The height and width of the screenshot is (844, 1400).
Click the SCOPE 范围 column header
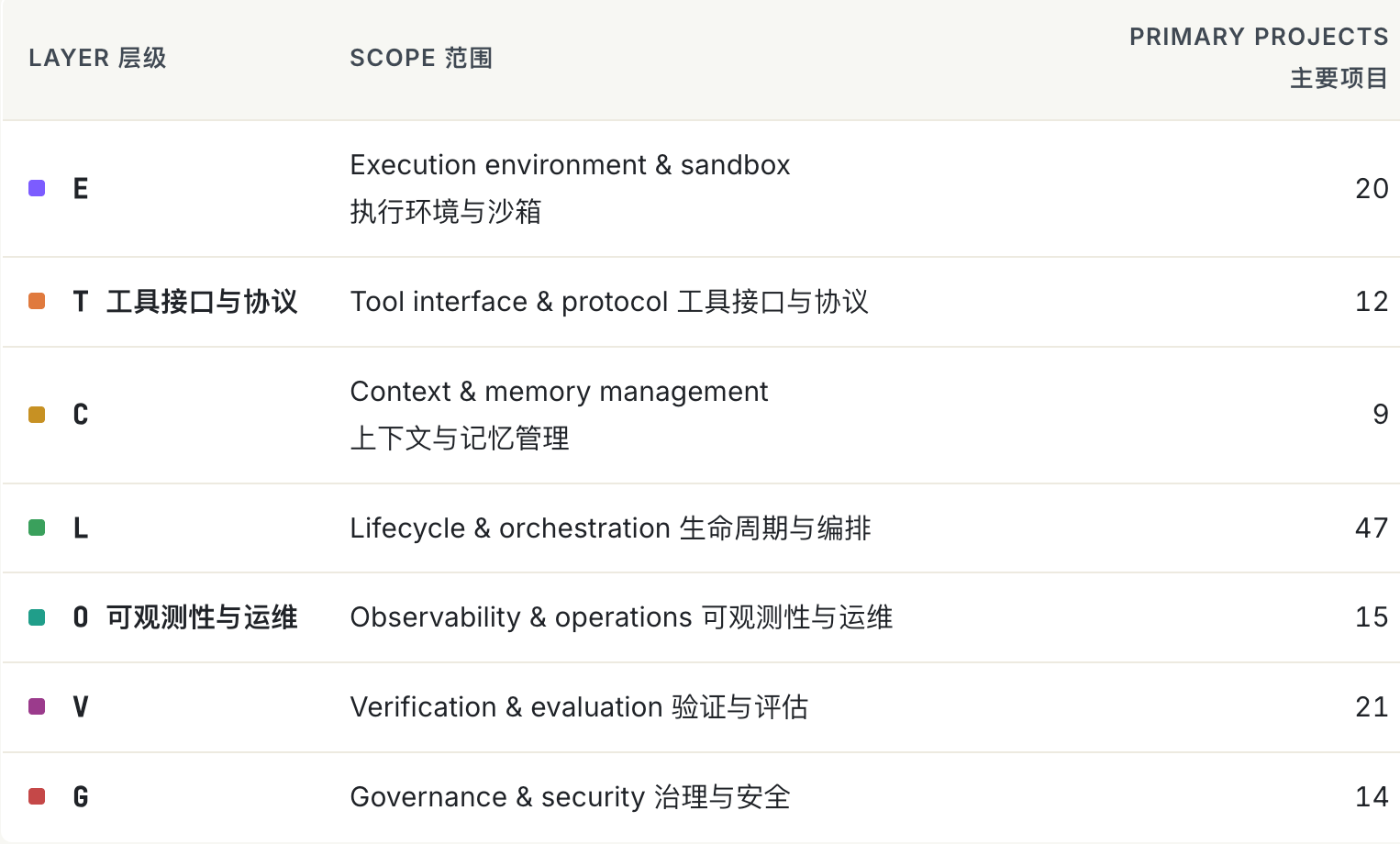click(421, 58)
